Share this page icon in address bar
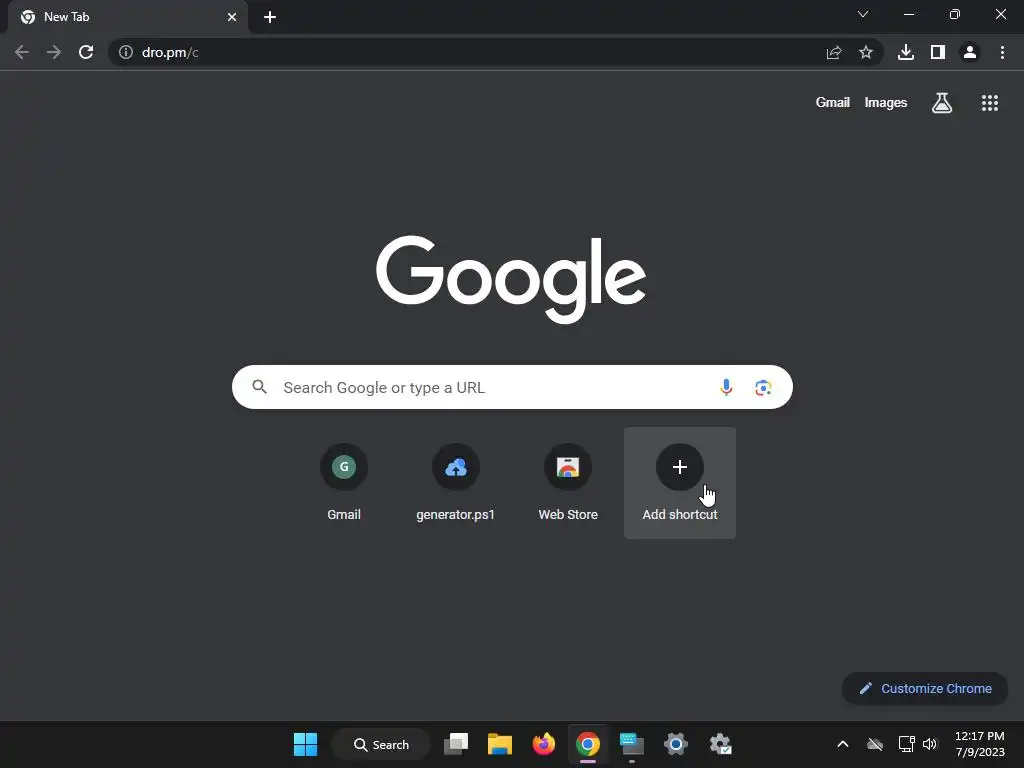 click(834, 52)
